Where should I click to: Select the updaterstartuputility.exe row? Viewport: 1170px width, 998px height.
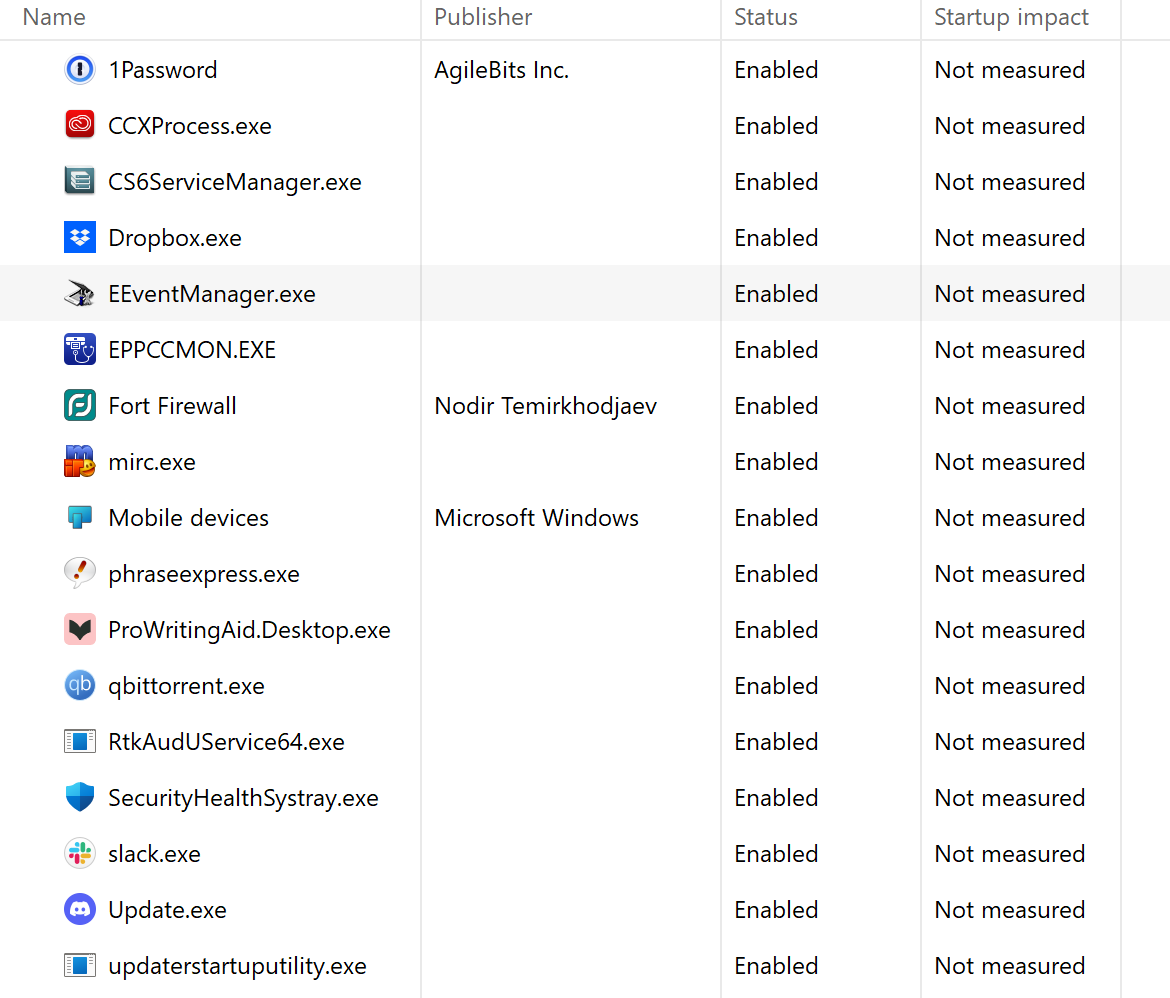pos(237,966)
